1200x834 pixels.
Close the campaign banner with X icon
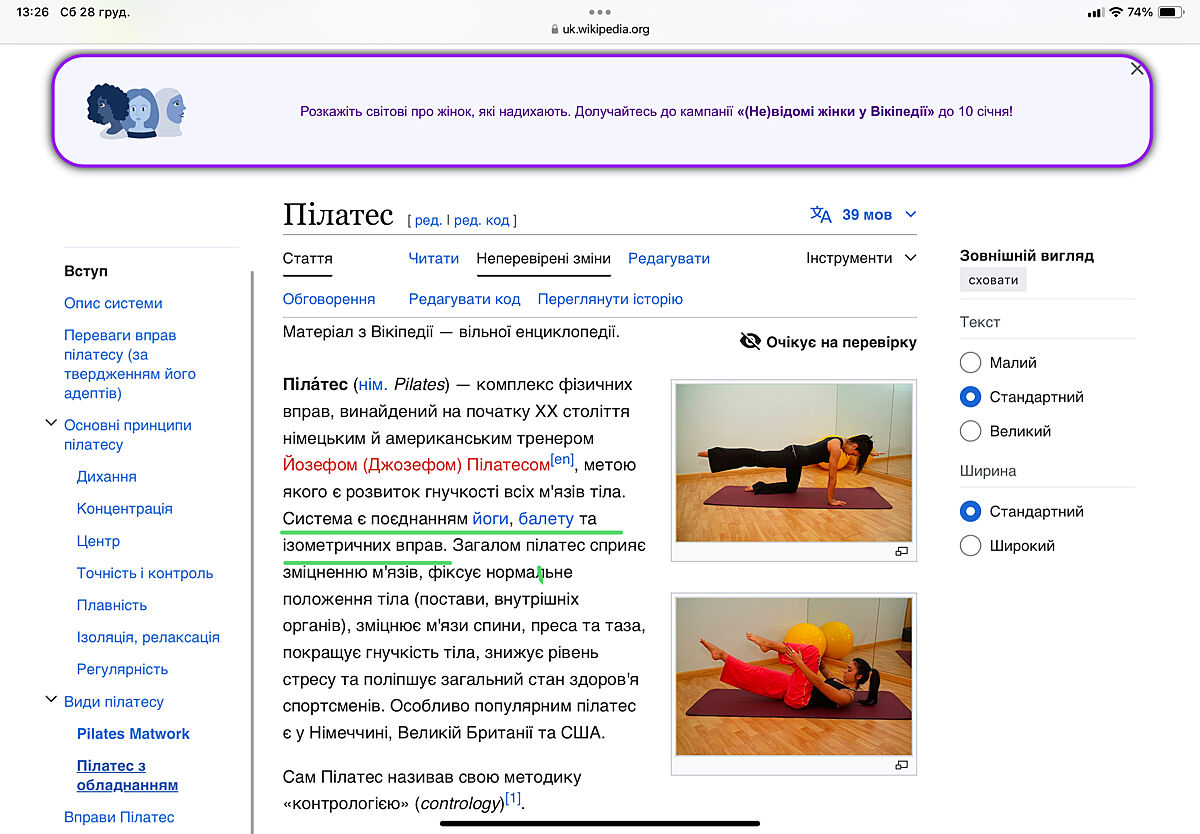click(x=1136, y=69)
